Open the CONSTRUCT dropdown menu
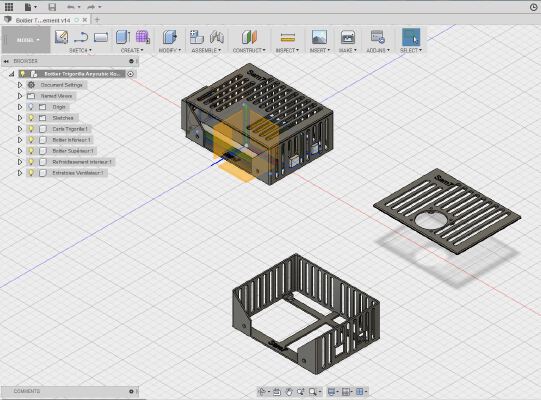The height and width of the screenshot is (400, 541). click(249, 50)
